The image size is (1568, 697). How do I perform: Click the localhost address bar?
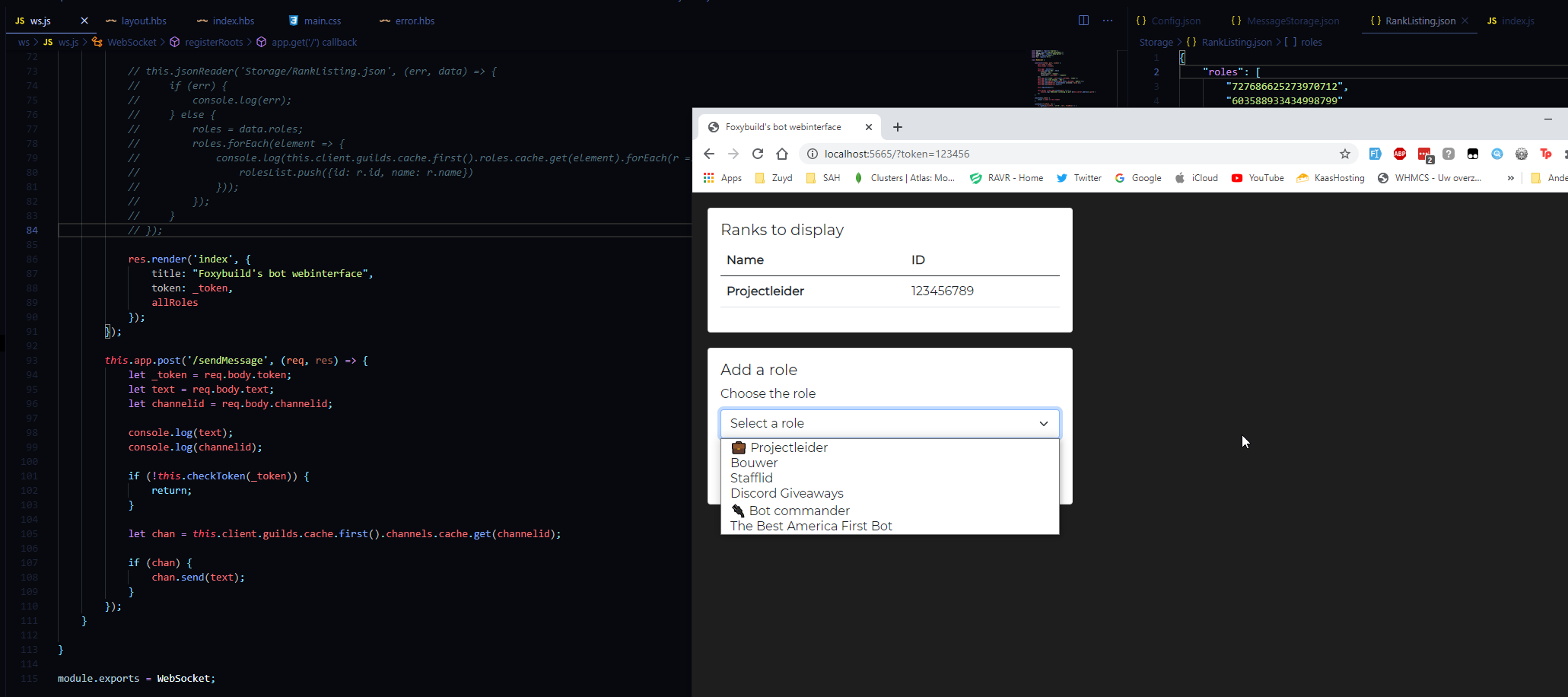coord(1065,154)
